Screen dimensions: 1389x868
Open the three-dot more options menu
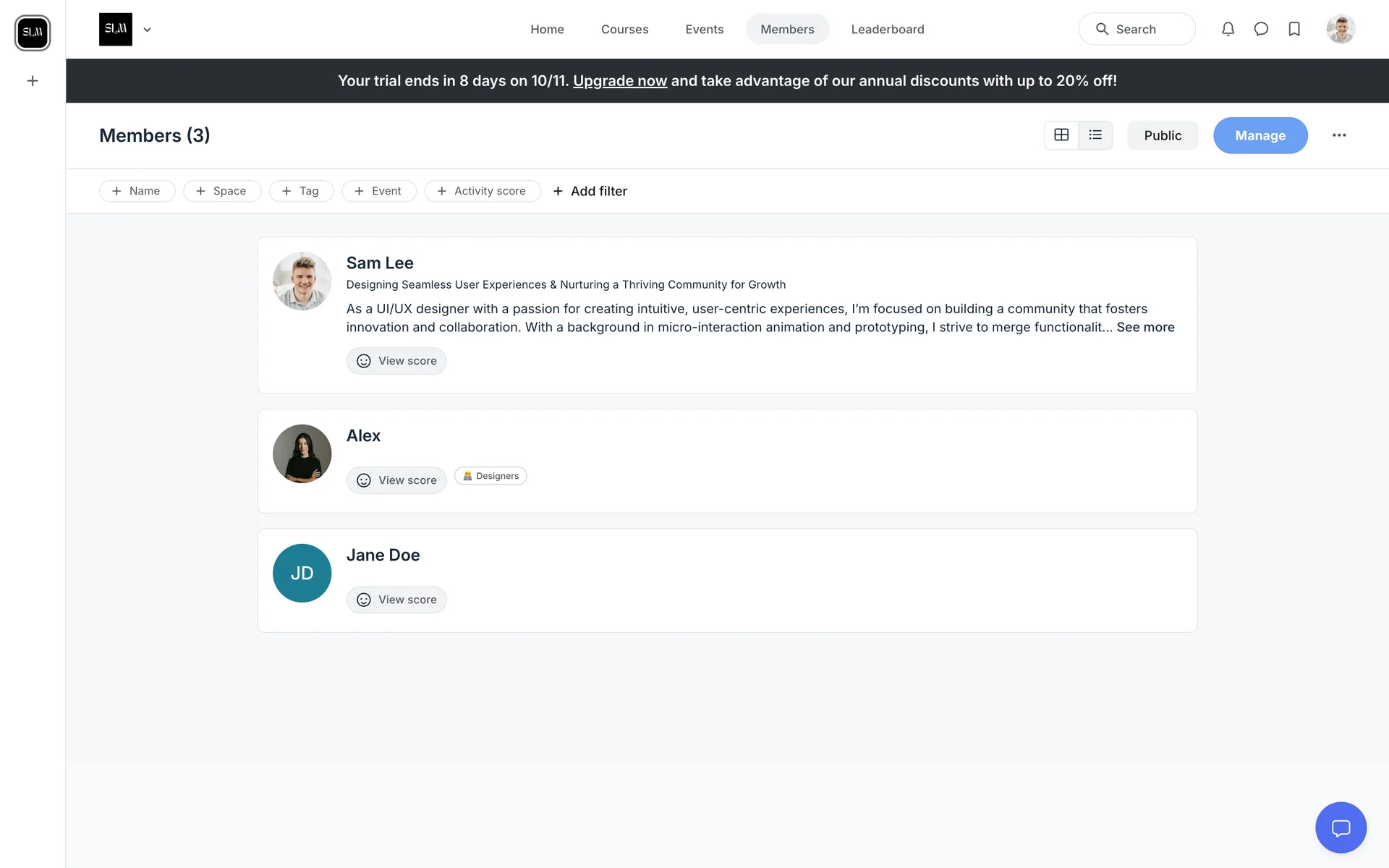point(1339,135)
